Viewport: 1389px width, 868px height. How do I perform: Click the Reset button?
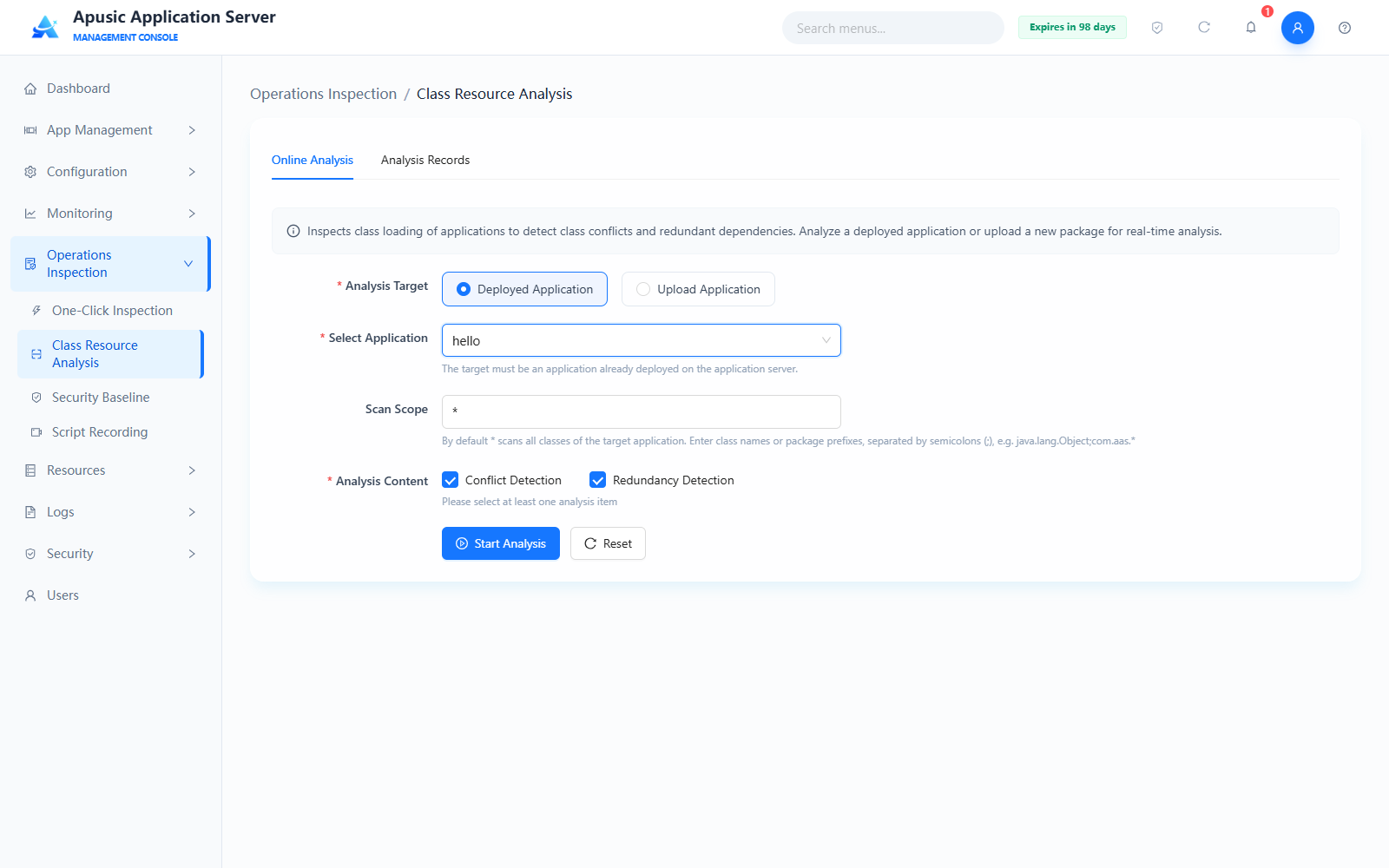608,543
